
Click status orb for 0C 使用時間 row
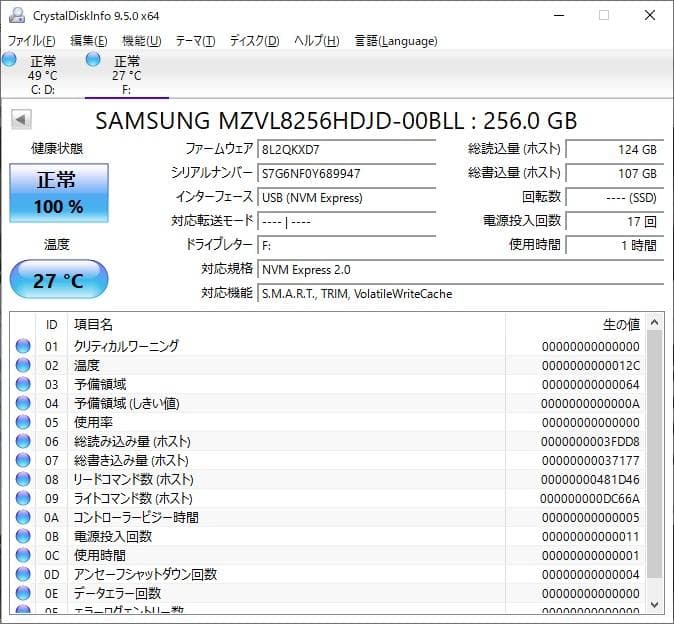[x=23, y=555]
